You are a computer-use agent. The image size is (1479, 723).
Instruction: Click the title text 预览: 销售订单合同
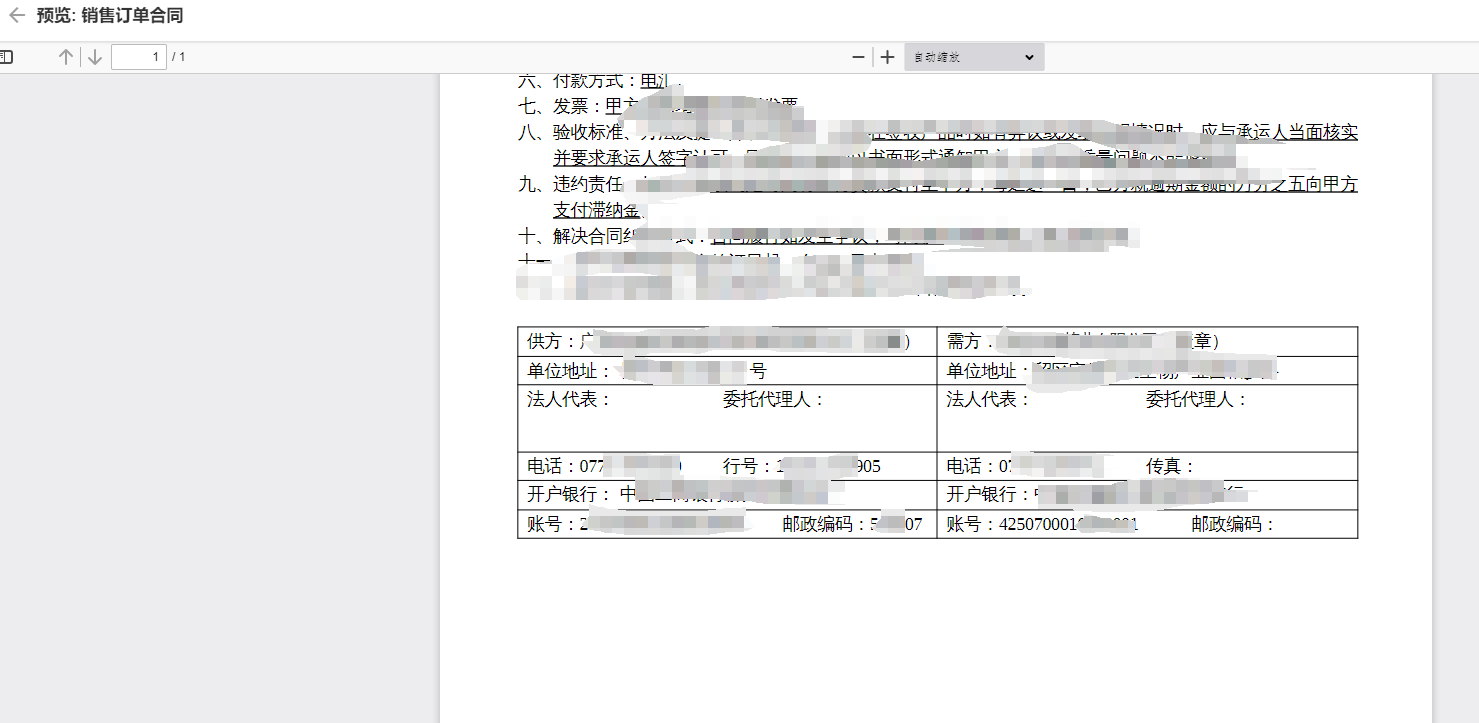[110, 16]
